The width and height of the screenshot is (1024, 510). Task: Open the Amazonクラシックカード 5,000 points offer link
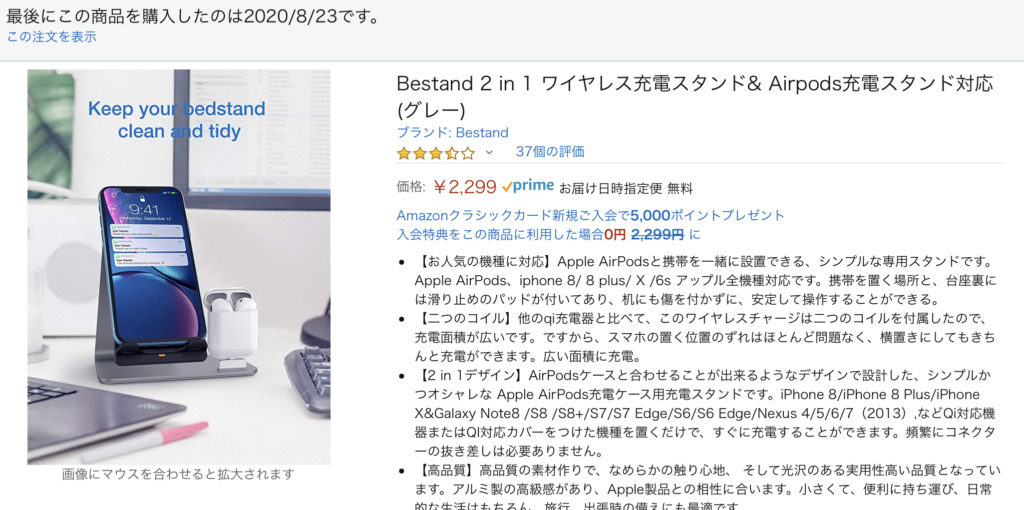point(590,215)
